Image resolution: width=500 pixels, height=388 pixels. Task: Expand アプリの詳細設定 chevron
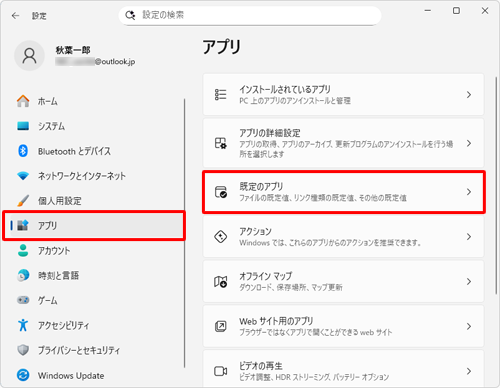(x=469, y=143)
